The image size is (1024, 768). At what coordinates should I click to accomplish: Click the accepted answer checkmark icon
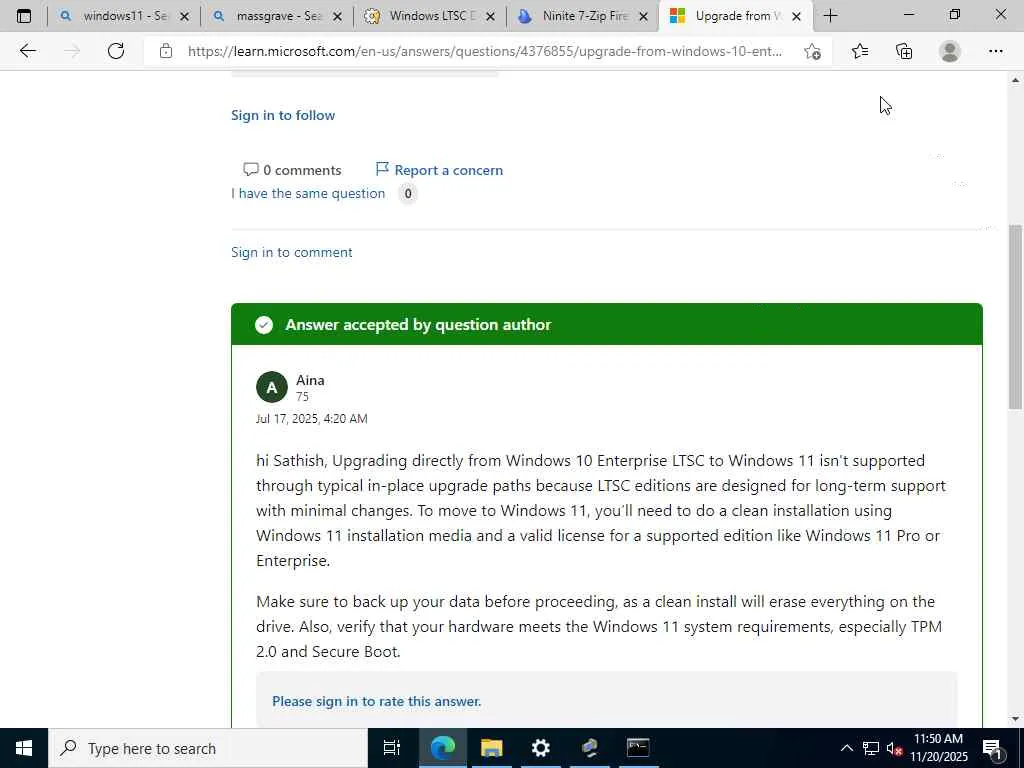click(264, 325)
